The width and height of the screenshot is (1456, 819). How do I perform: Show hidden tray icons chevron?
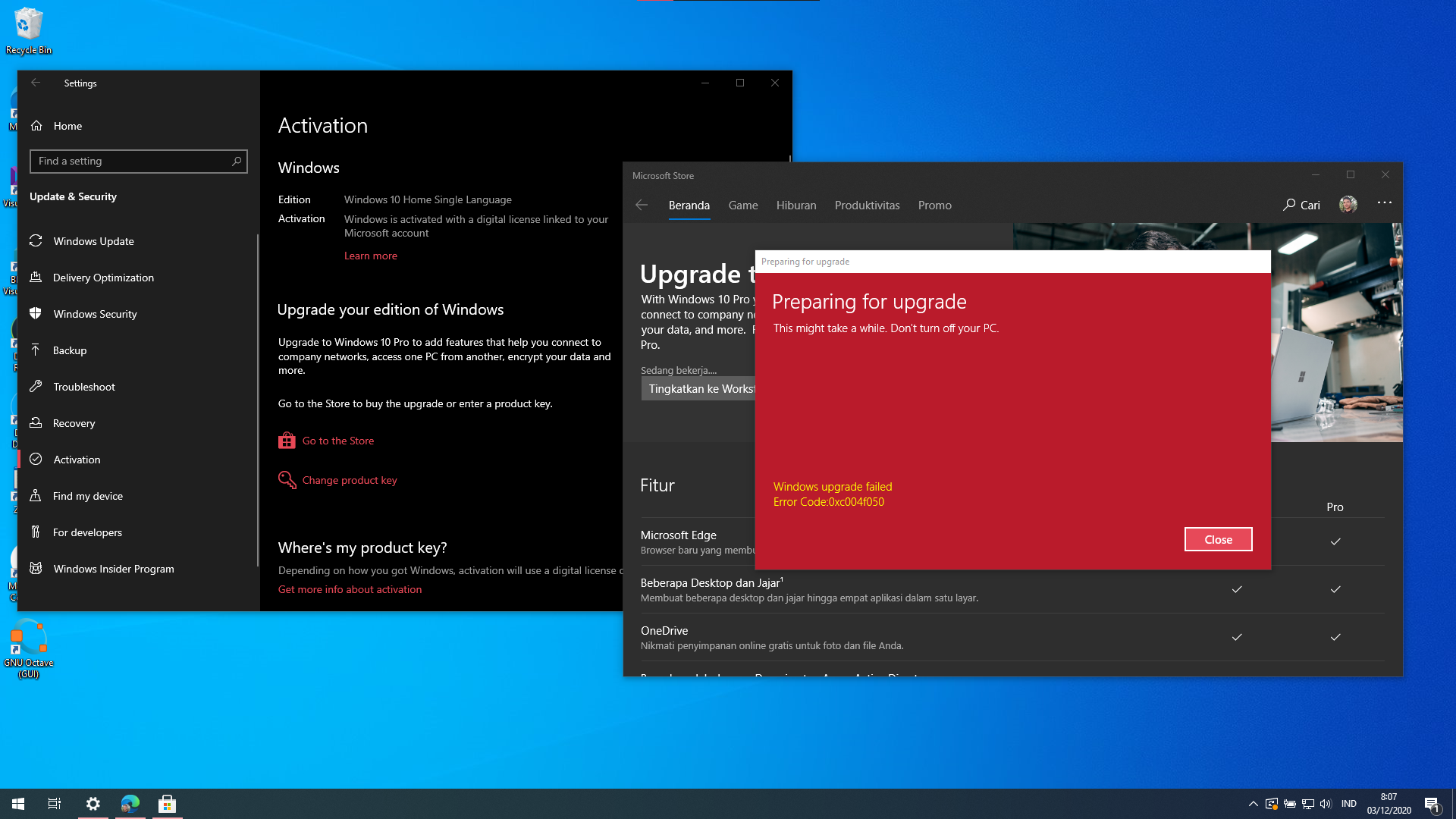click(x=1253, y=804)
